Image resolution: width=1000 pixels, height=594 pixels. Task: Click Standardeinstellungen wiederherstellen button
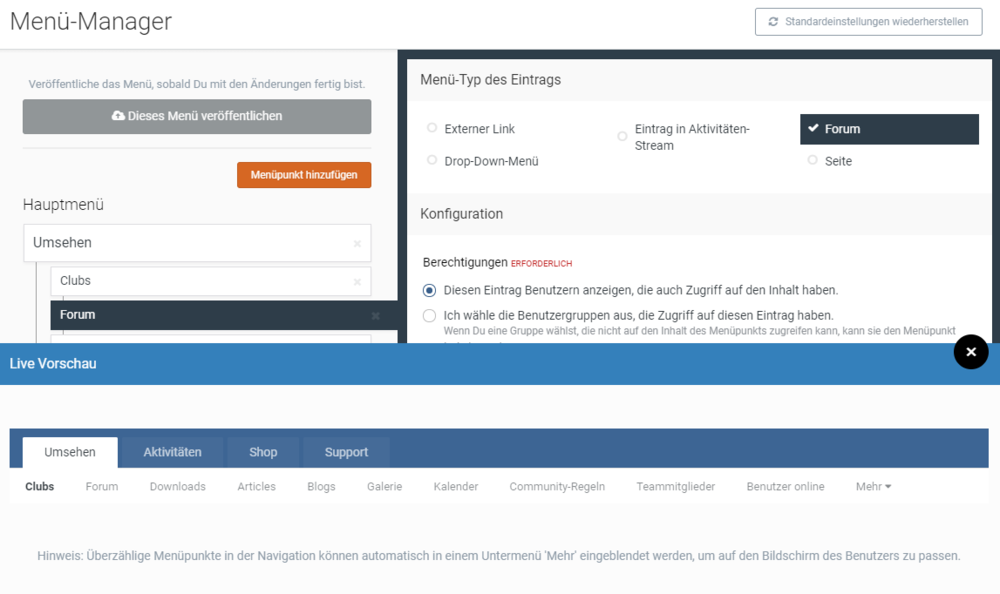tap(868, 22)
